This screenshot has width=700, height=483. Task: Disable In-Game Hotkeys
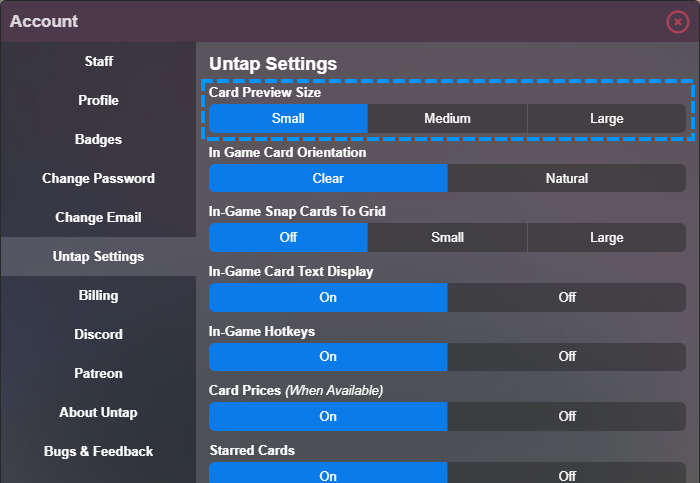coord(567,357)
